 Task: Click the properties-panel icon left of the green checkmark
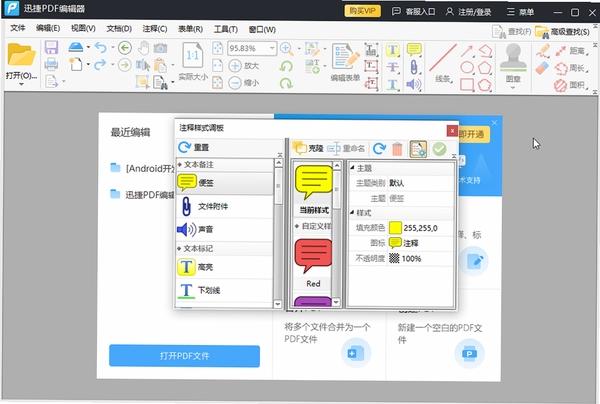coord(418,149)
